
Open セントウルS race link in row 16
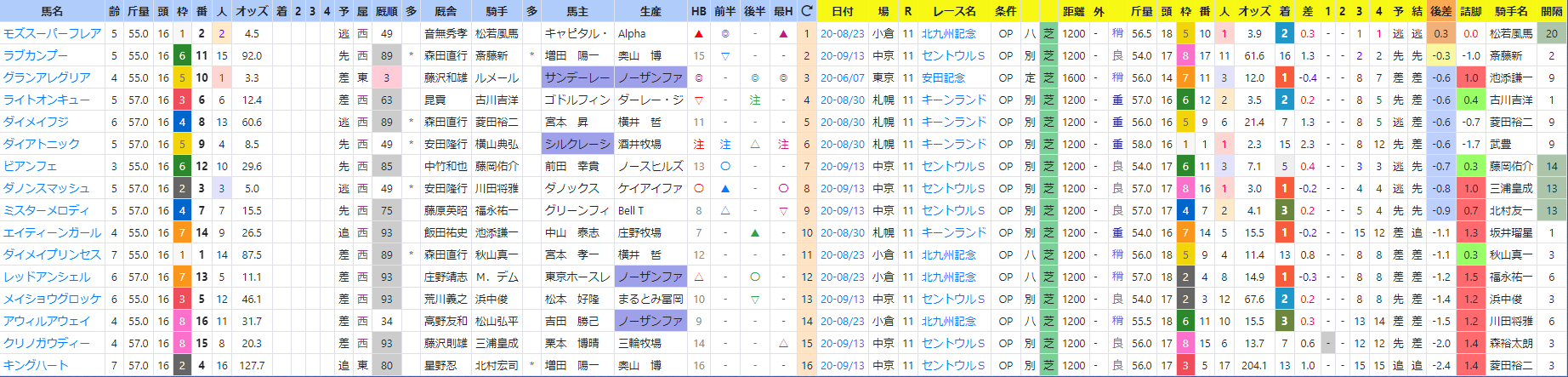point(953,366)
